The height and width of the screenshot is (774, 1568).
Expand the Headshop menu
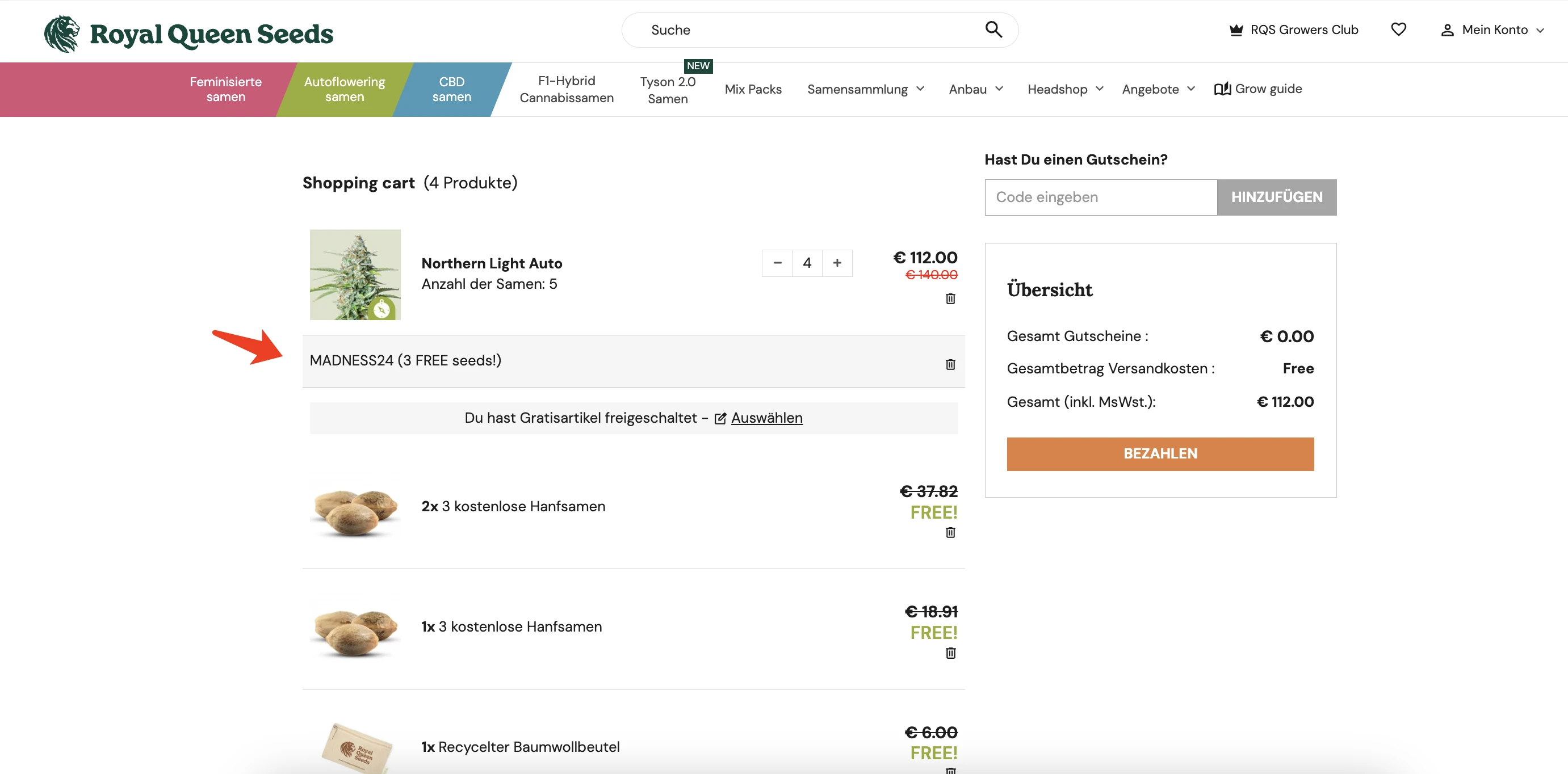(1099, 89)
